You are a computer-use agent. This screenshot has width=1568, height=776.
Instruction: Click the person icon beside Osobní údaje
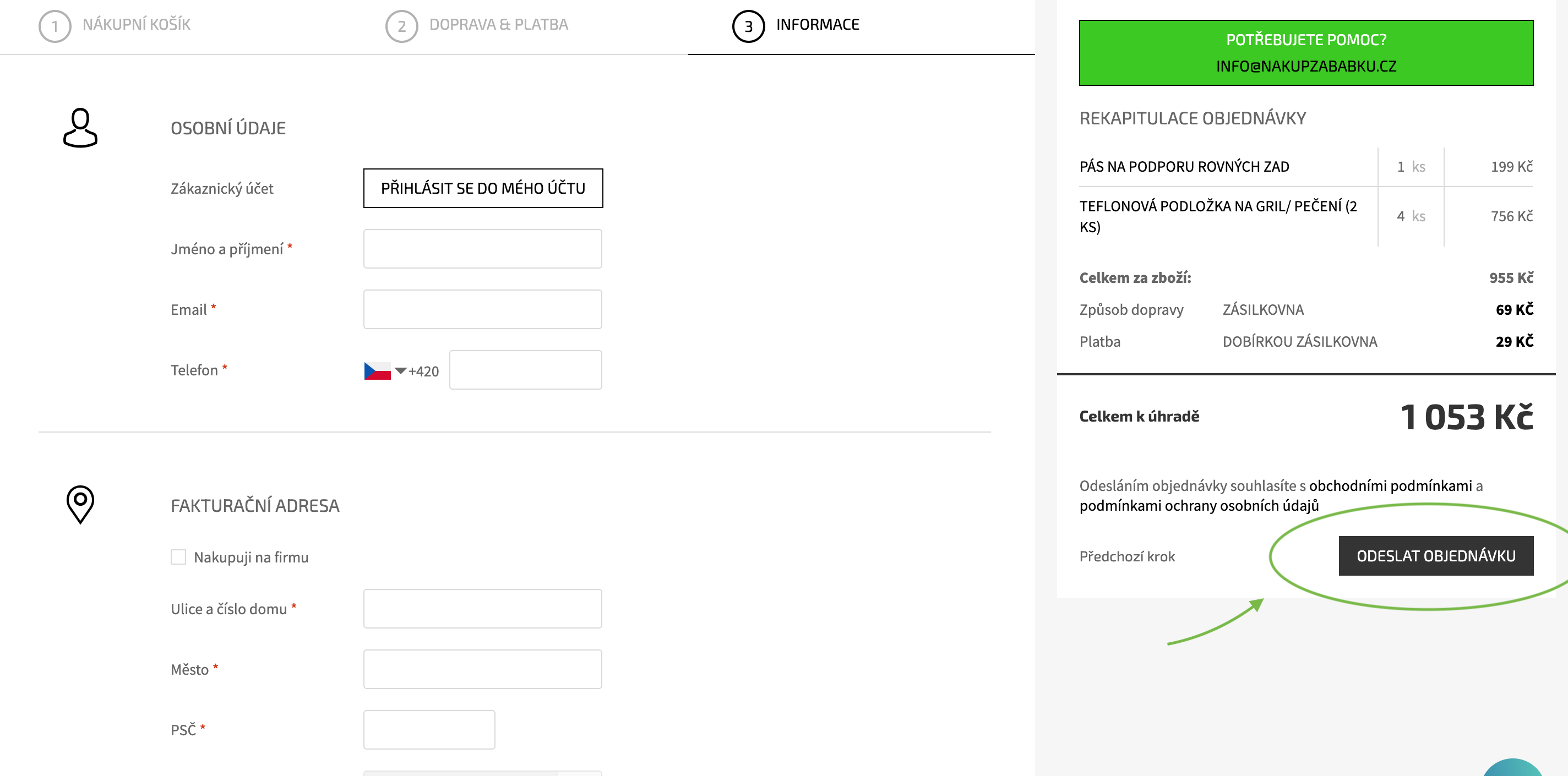click(x=80, y=128)
